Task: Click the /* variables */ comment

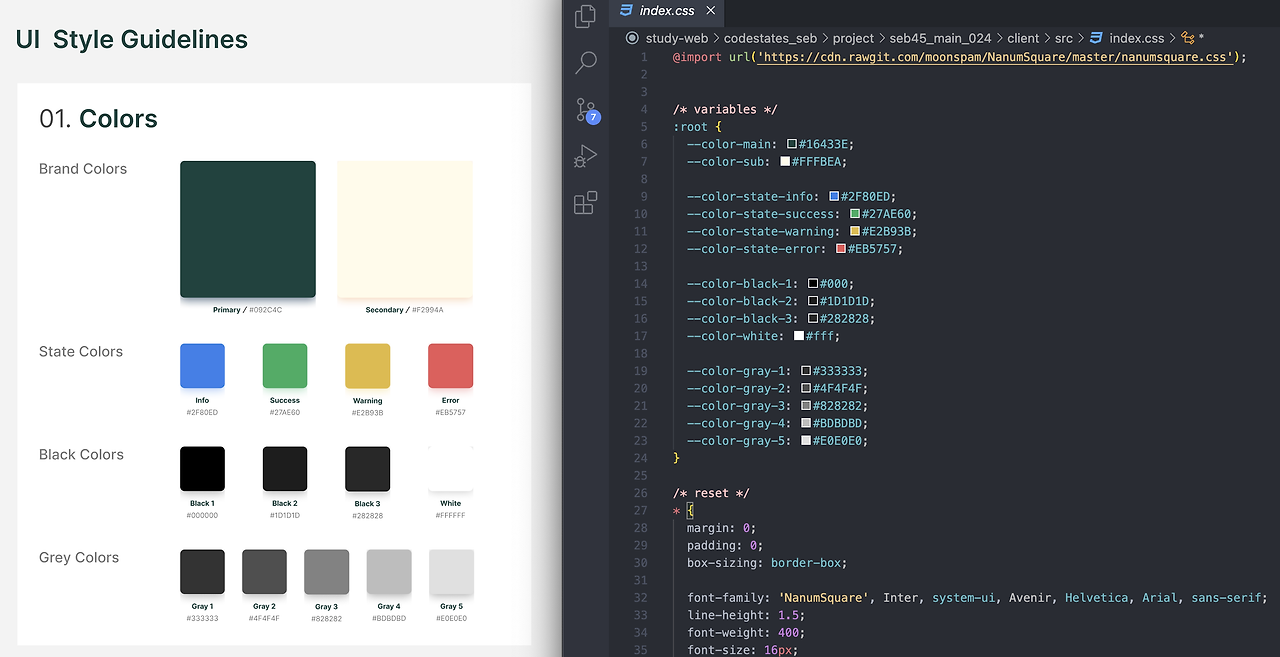Action: click(725, 109)
